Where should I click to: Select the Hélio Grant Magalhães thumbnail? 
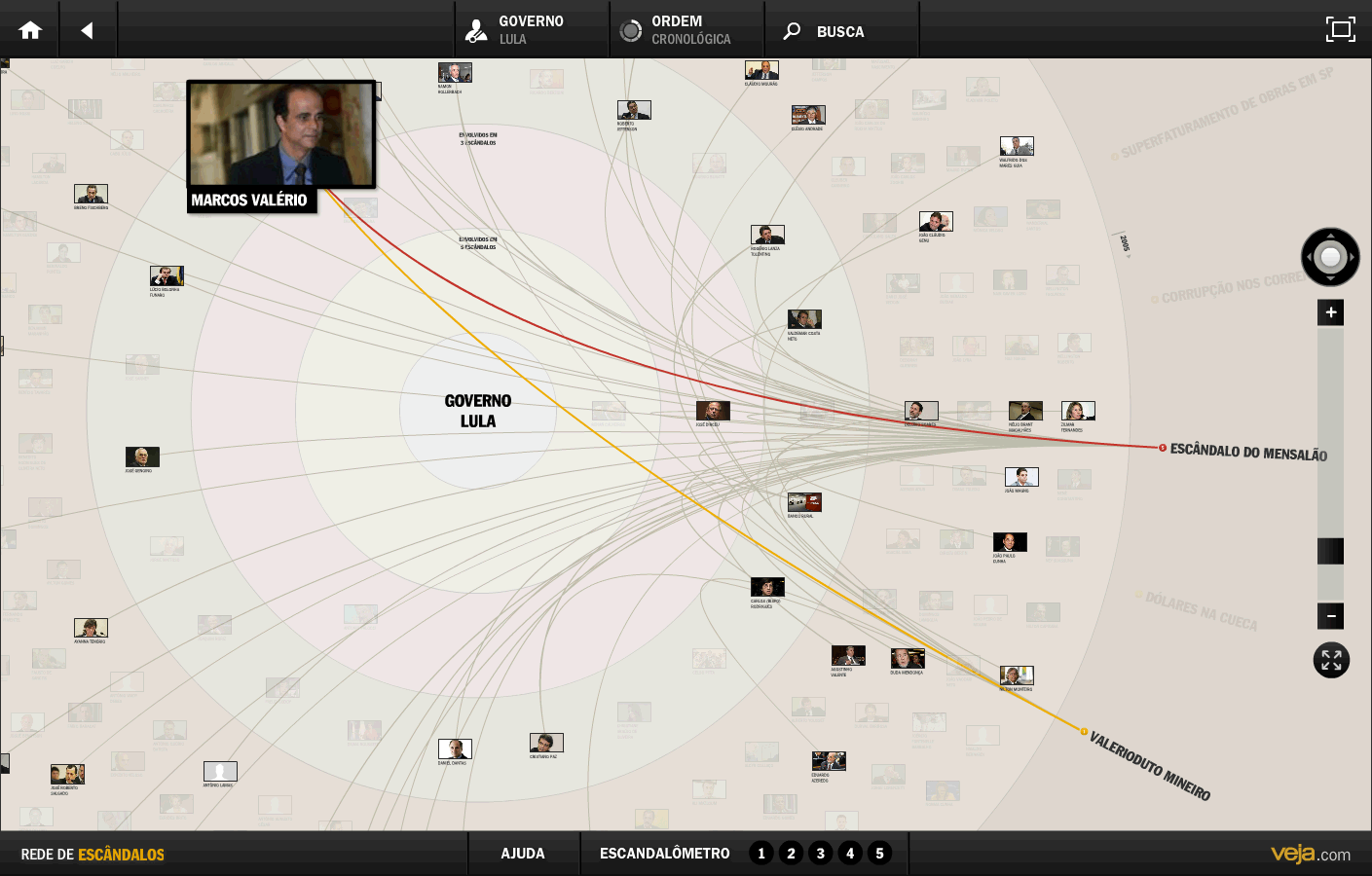point(1025,411)
